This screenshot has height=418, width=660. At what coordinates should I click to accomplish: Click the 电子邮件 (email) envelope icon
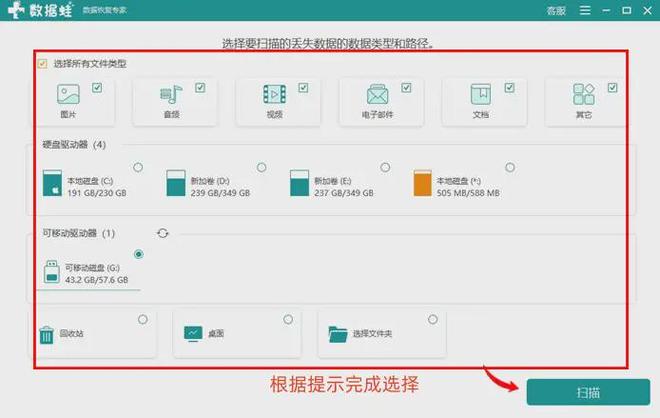click(x=377, y=95)
